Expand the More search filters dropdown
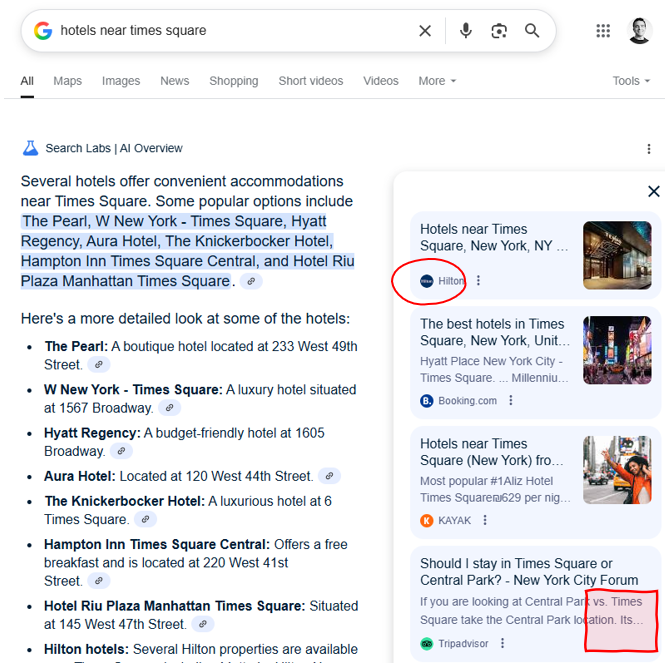The height and width of the screenshot is (663, 665). point(437,81)
